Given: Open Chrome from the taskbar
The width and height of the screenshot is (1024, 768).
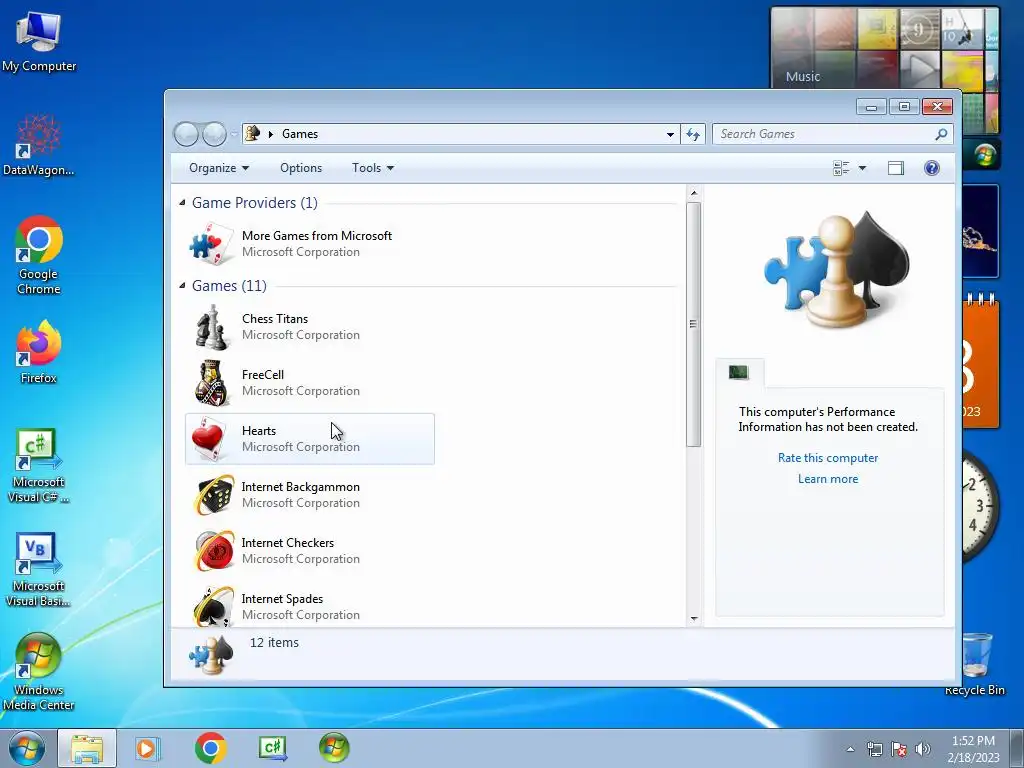Looking at the screenshot, I should point(210,748).
